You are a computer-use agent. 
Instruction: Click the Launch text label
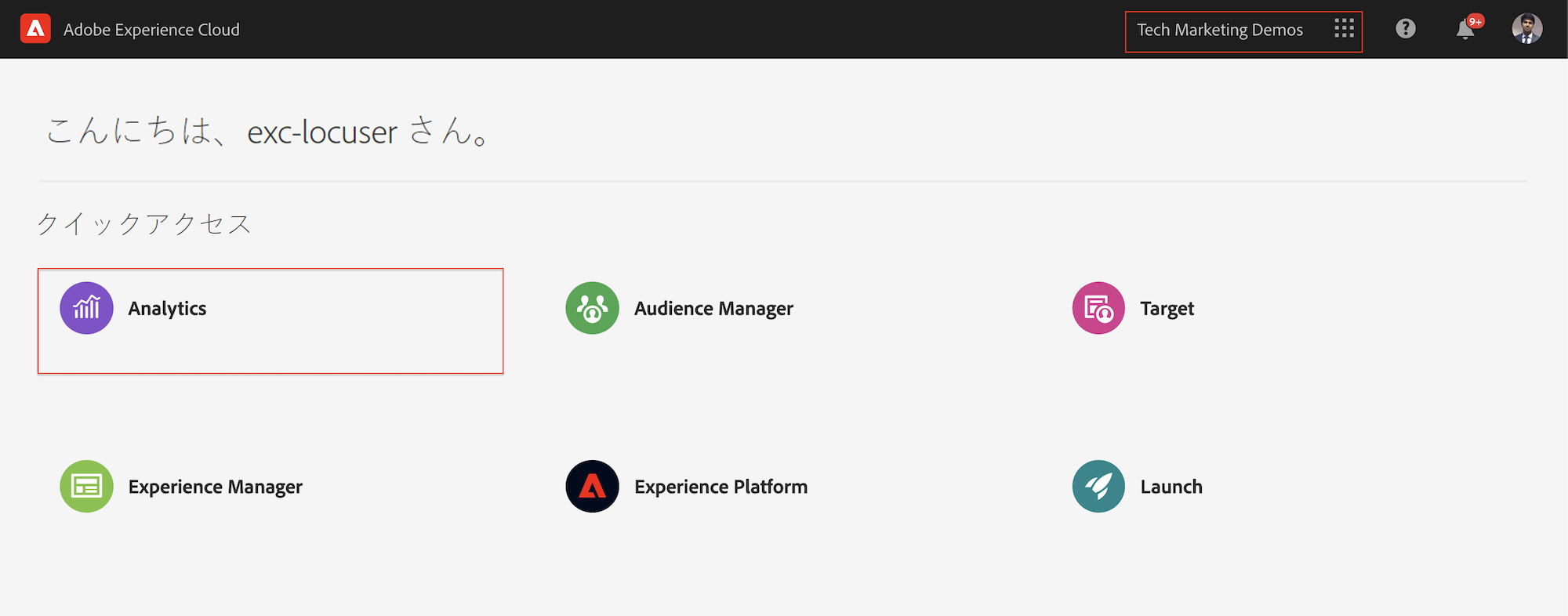tap(1171, 487)
